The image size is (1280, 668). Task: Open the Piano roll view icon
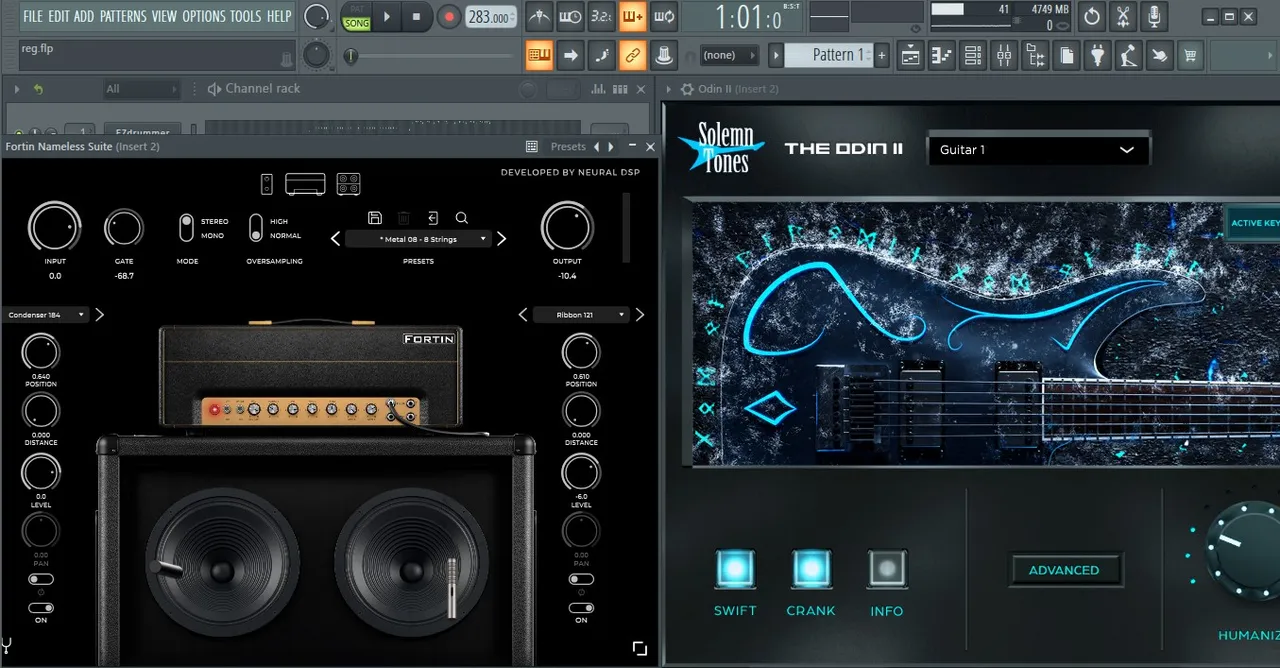942,55
